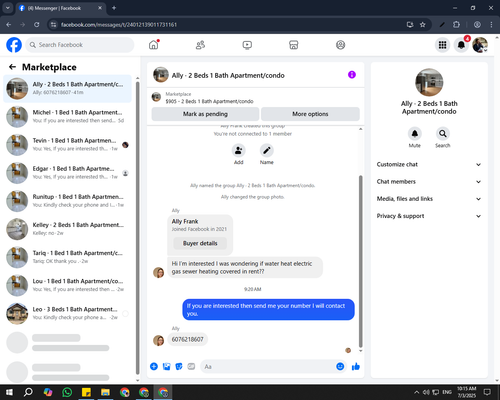Click the blue sent message bubble

(268, 310)
